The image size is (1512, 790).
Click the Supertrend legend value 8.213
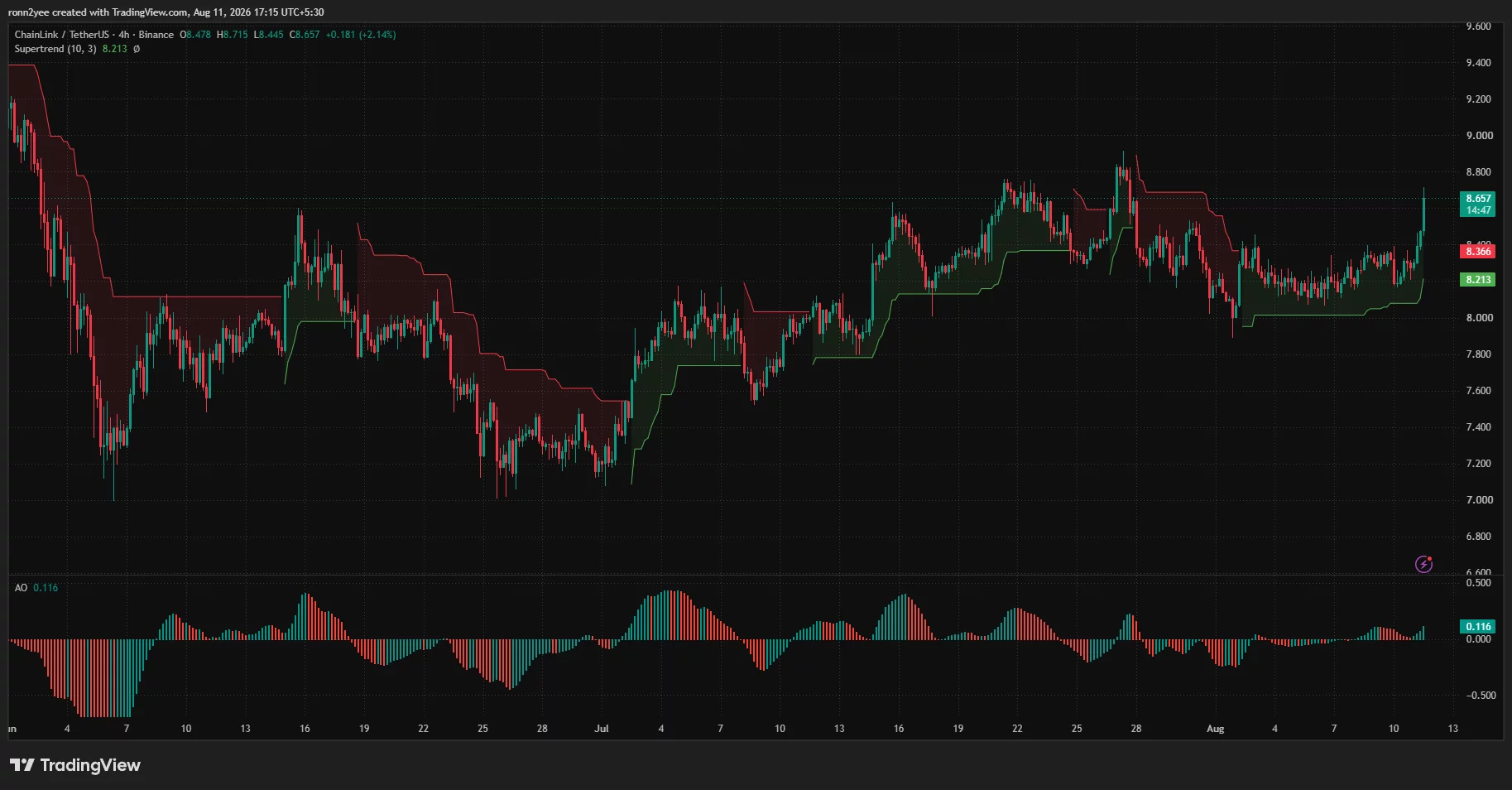(115, 49)
